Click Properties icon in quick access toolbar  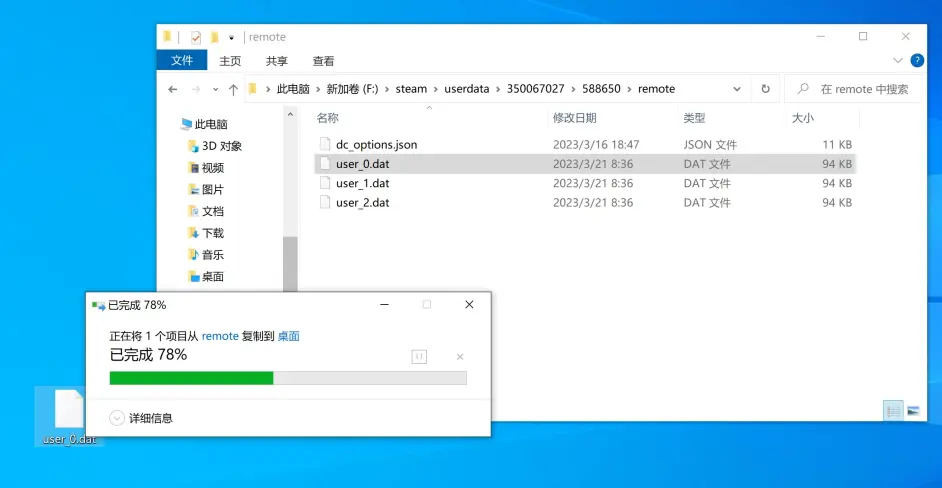(196, 37)
